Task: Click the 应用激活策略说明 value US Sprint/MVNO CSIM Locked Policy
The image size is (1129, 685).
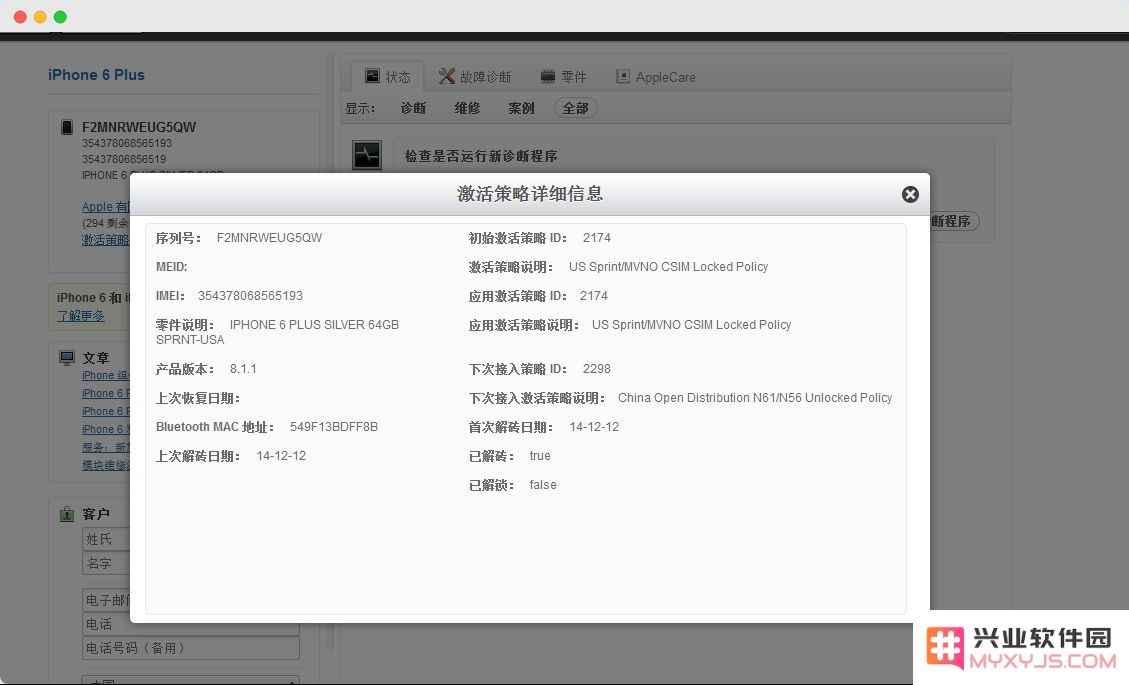Action: [x=692, y=325]
